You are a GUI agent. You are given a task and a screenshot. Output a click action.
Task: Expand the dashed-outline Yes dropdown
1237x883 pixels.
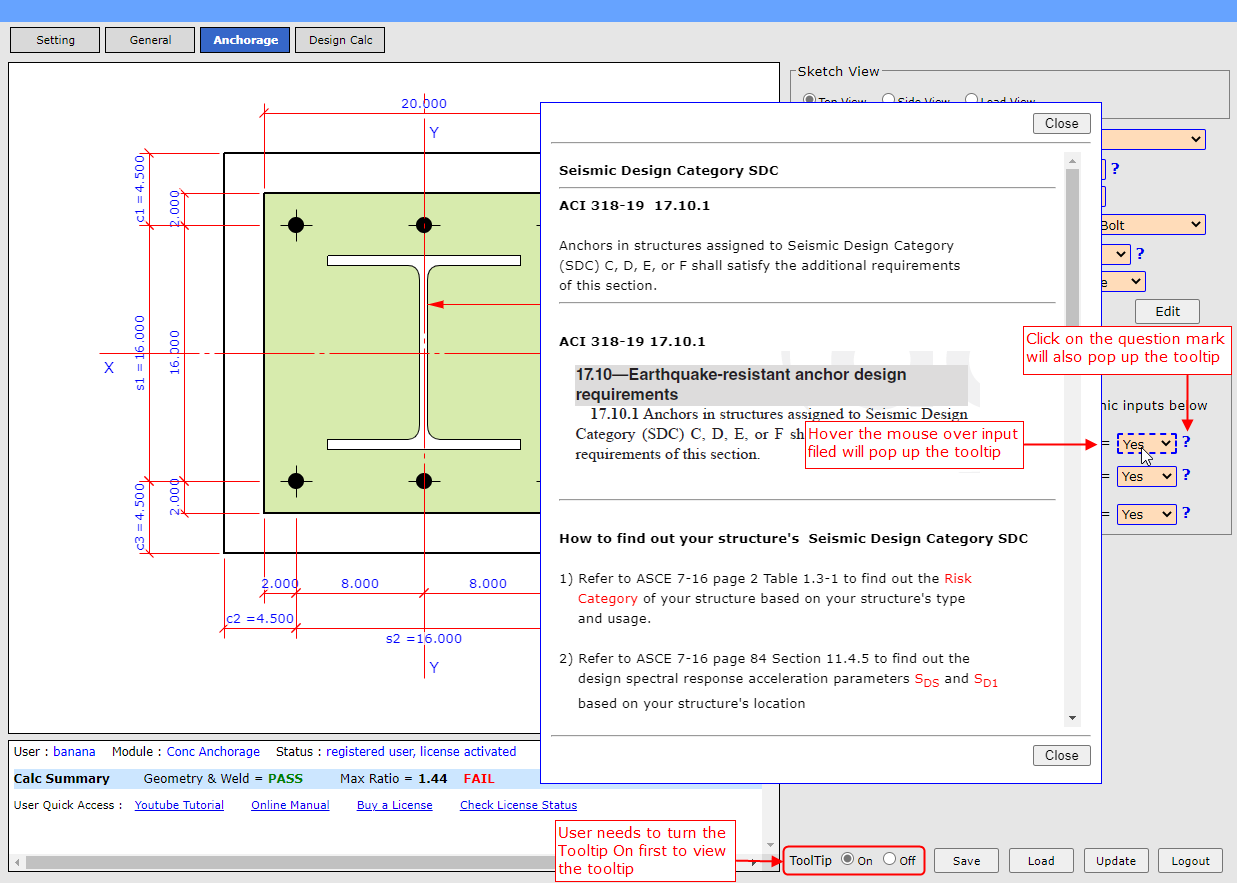(1146, 444)
